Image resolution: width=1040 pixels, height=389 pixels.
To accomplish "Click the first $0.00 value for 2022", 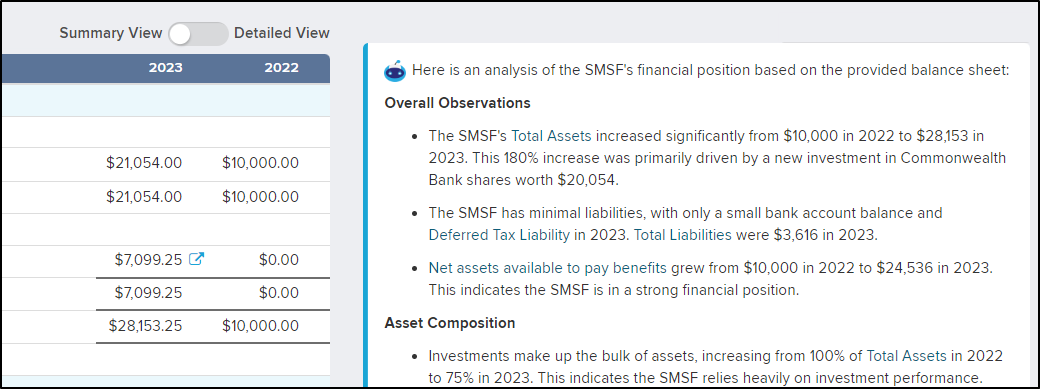I will point(279,260).
